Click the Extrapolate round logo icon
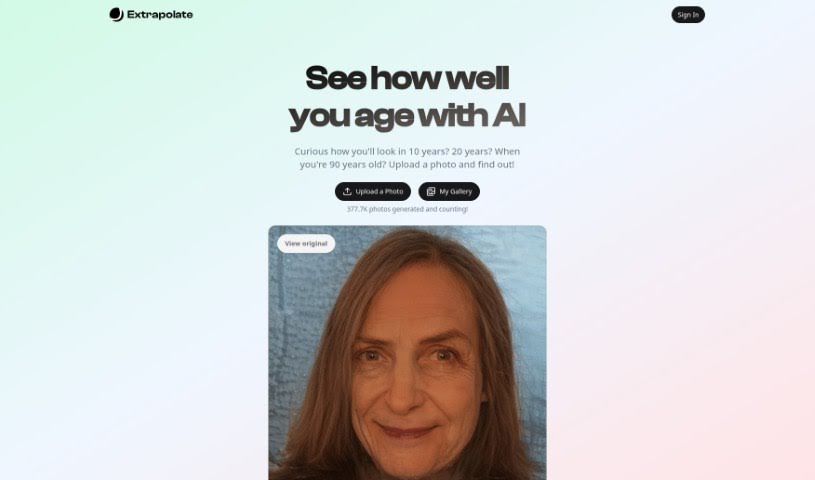 pos(116,15)
